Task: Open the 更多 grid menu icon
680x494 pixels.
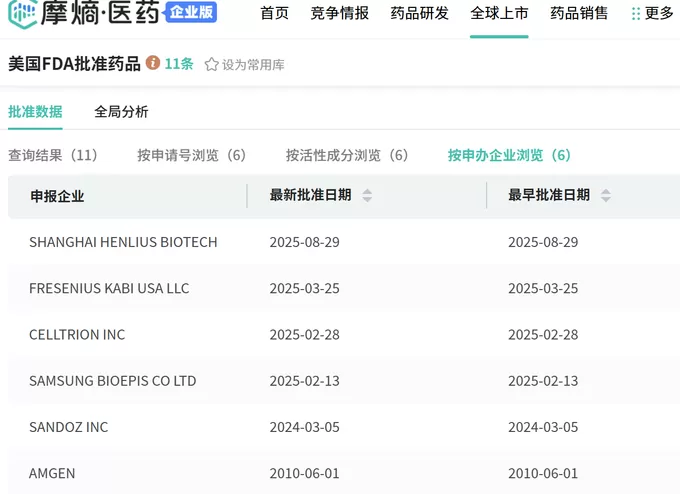Action: point(636,14)
